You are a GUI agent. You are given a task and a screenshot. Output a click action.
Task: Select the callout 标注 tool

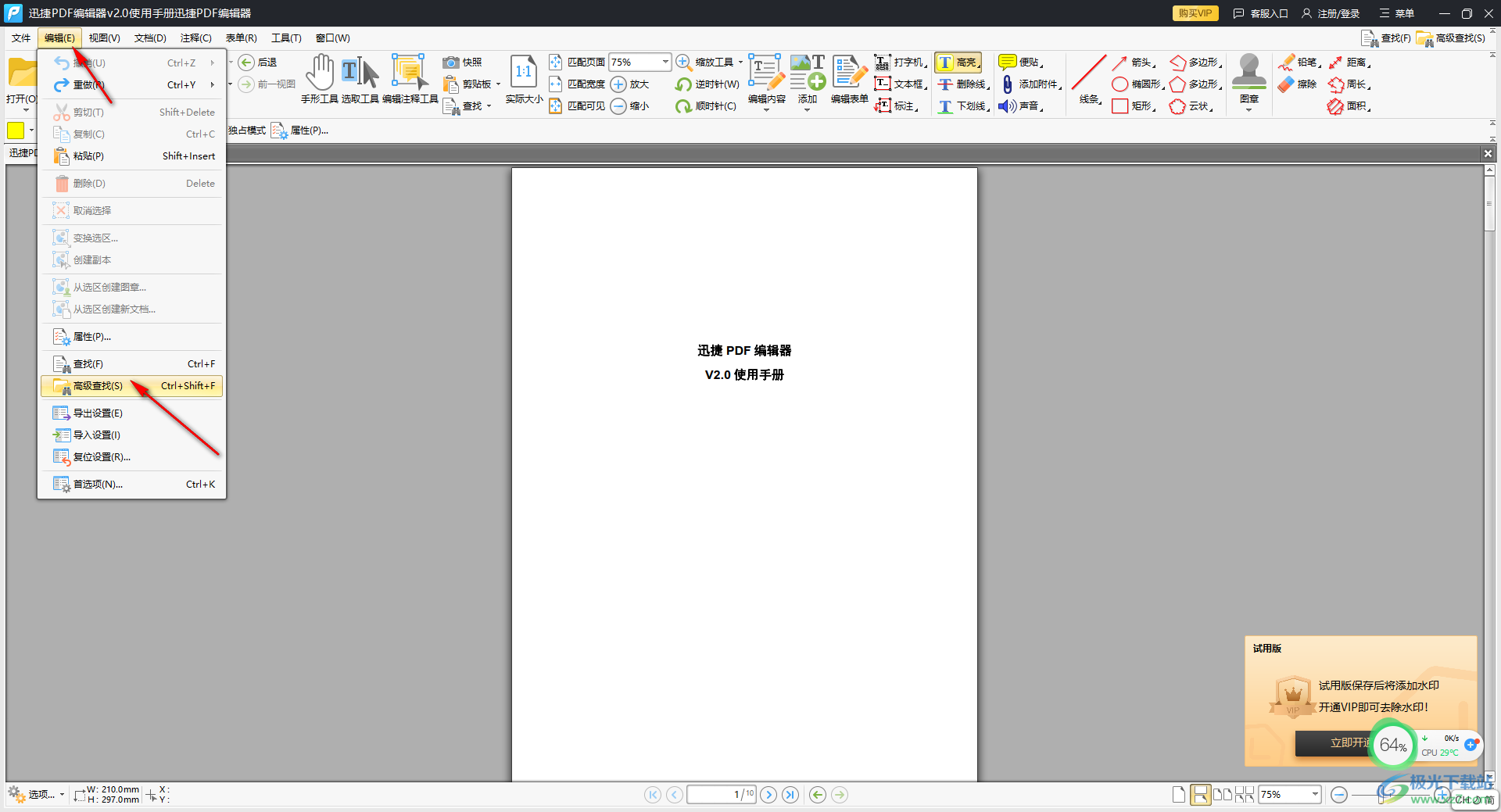pyautogui.click(x=897, y=106)
